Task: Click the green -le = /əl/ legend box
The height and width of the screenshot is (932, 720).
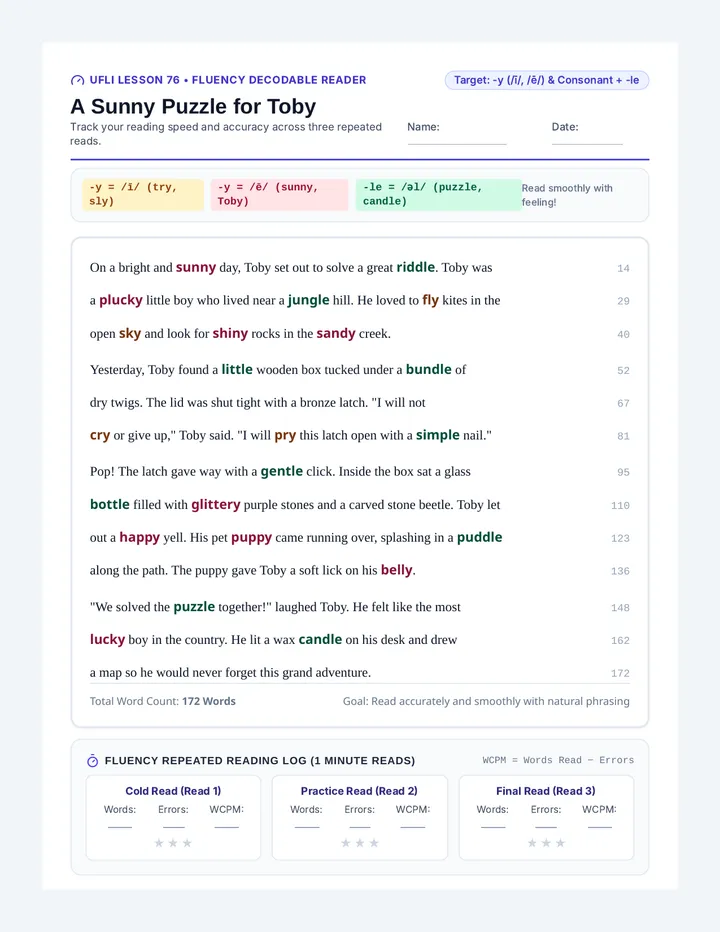Action: pos(439,194)
